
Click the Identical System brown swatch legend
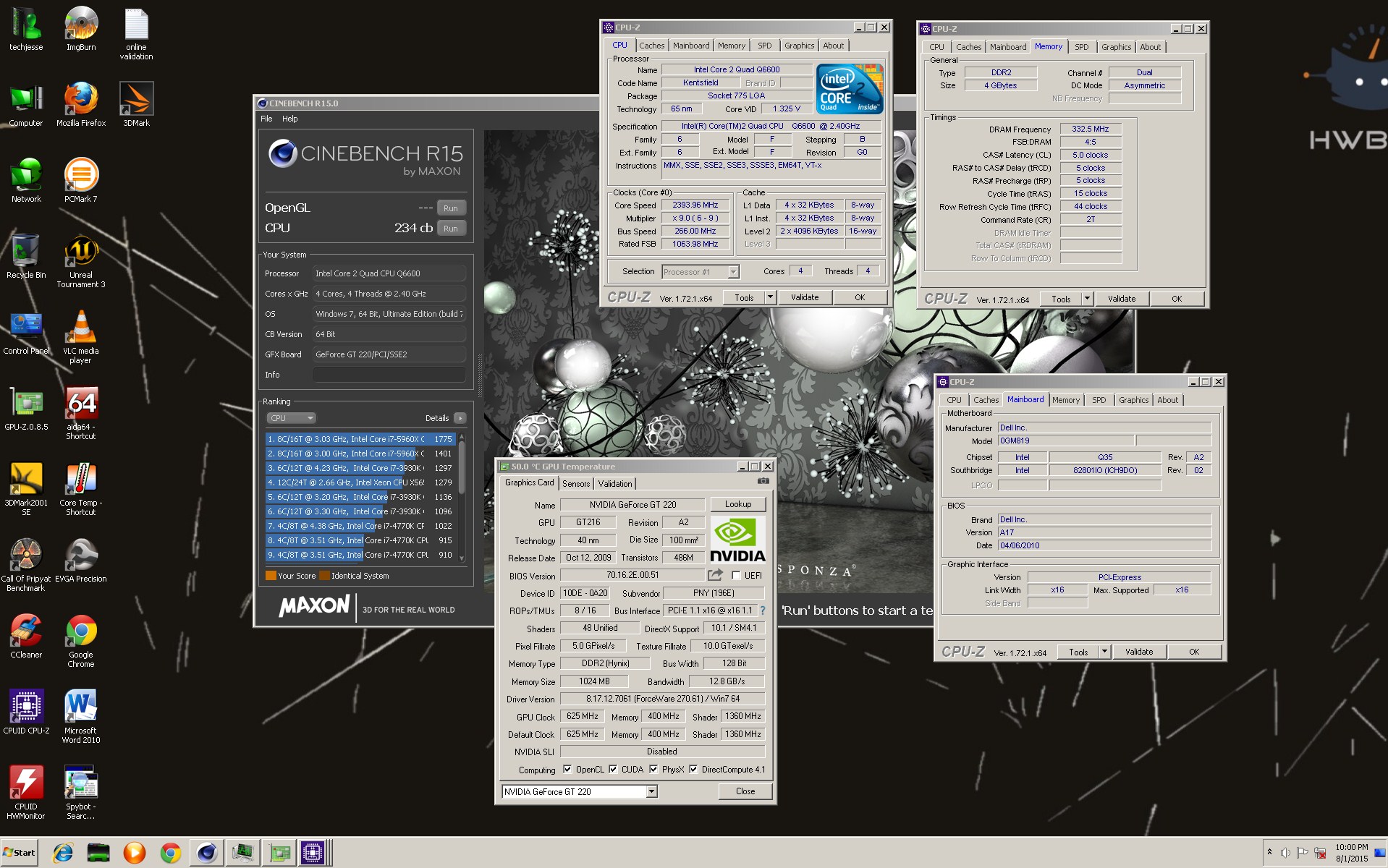[x=325, y=576]
